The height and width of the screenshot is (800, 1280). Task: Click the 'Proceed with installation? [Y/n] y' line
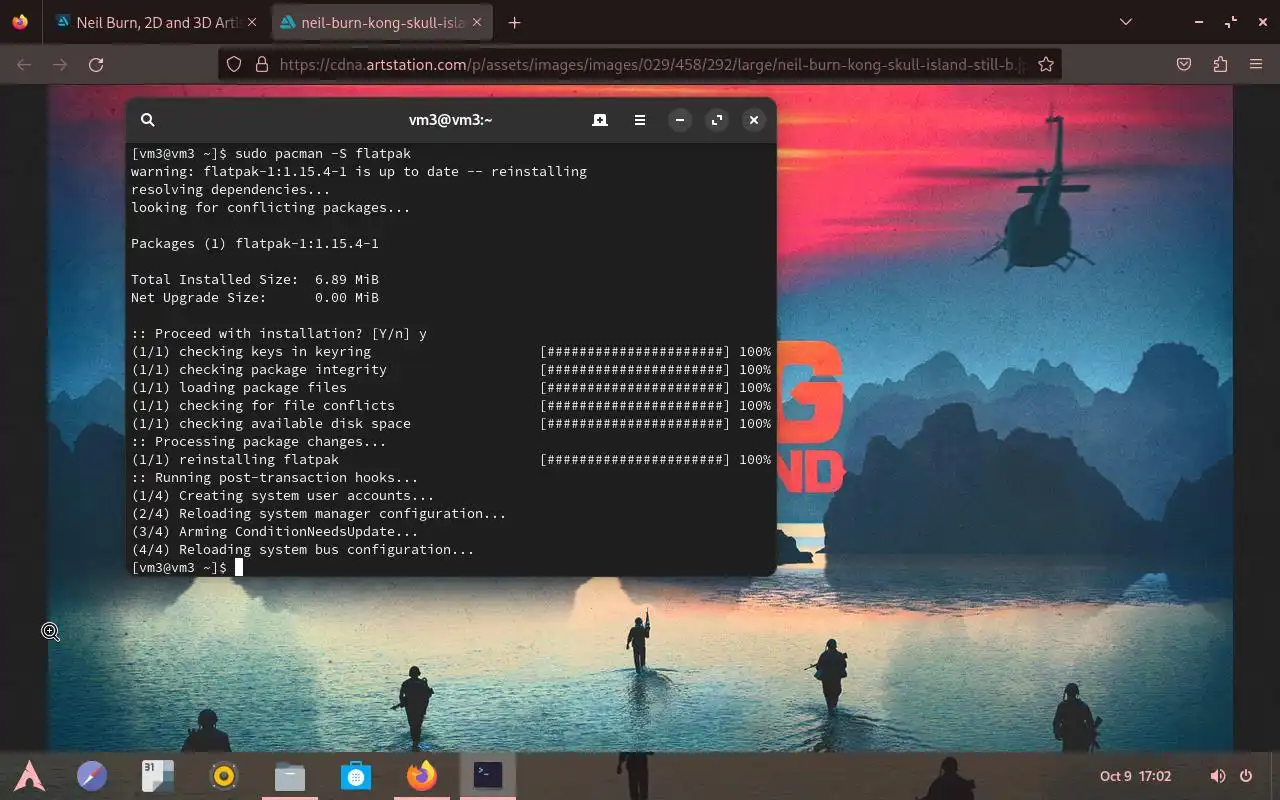[279, 334]
